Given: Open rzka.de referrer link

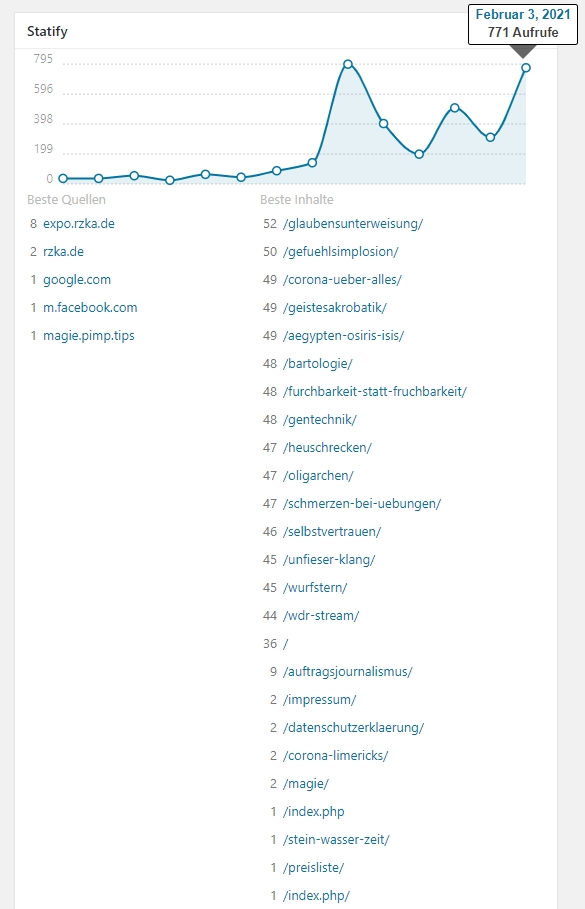Looking at the screenshot, I should click(x=63, y=252).
